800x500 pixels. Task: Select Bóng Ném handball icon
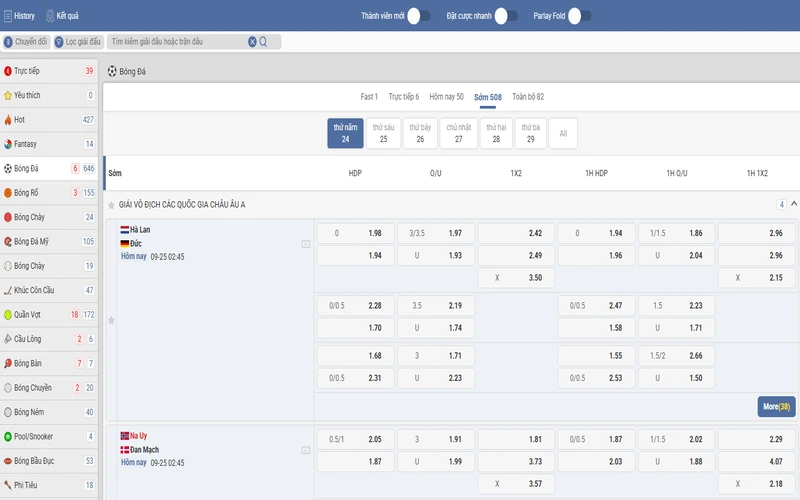(8, 412)
